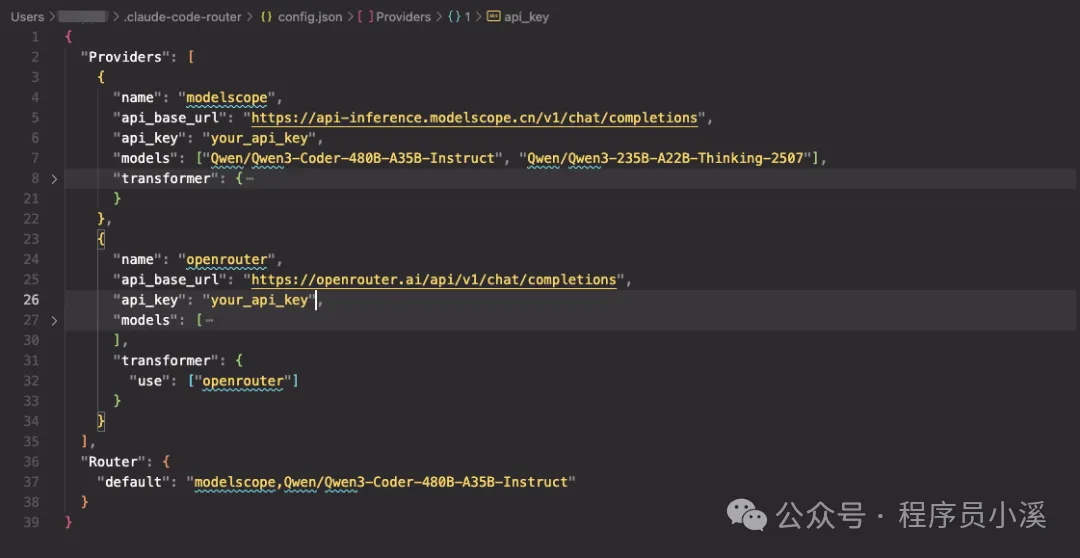
Task: Click the JSON braces icon beside config.json
Action: pos(266,17)
